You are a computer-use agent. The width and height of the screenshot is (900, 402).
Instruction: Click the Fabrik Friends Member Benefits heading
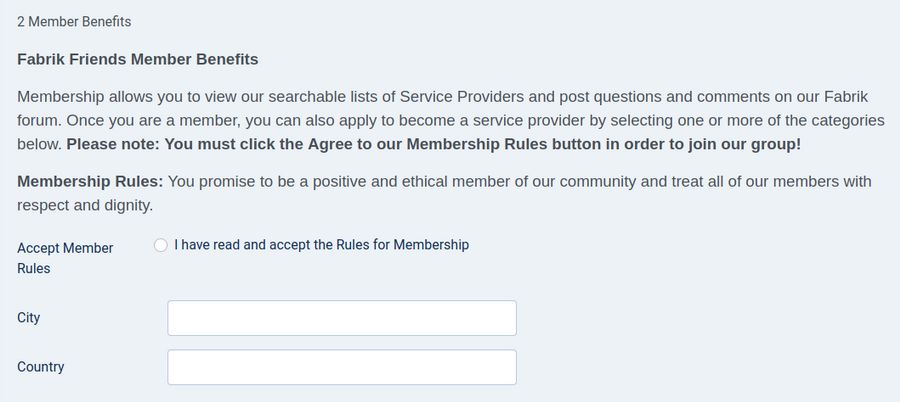pyautogui.click(x=138, y=60)
